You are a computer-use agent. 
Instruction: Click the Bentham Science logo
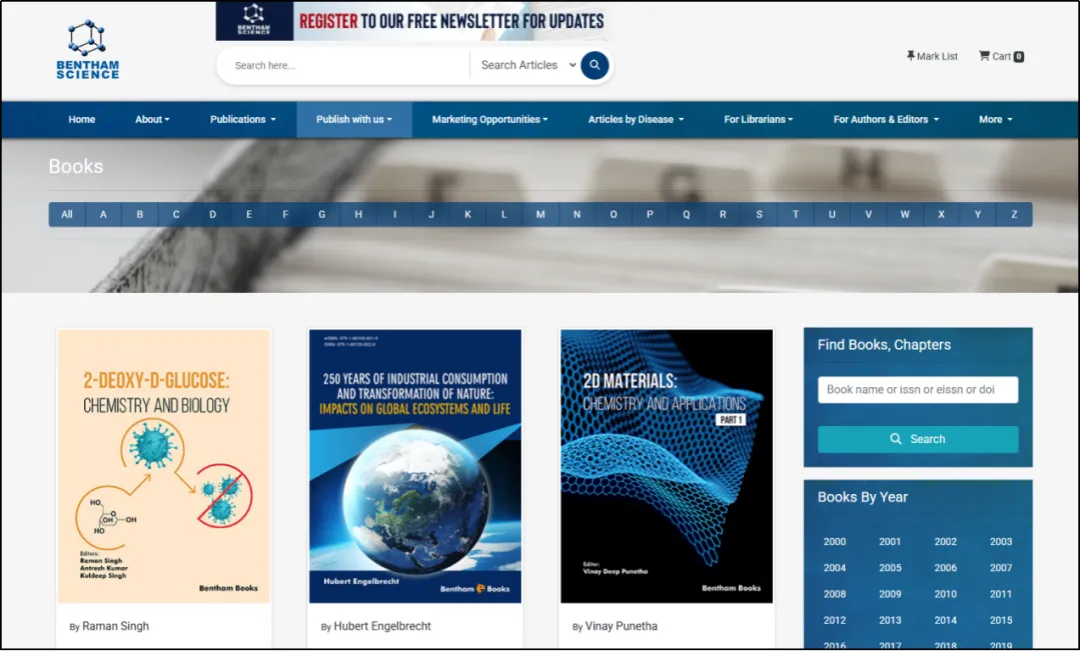coord(87,50)
